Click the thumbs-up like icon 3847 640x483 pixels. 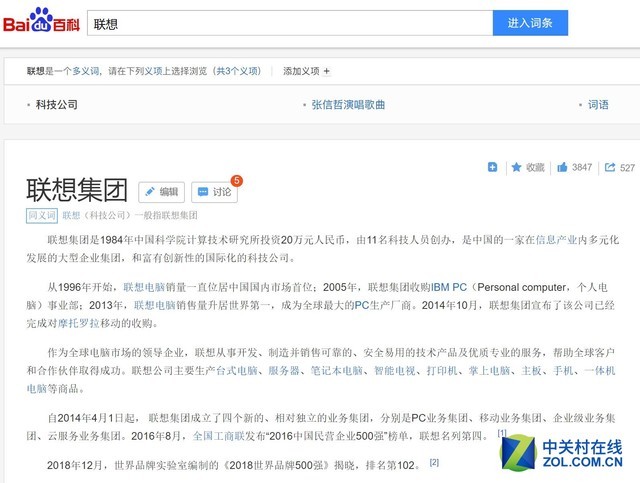tap(562, 167)
